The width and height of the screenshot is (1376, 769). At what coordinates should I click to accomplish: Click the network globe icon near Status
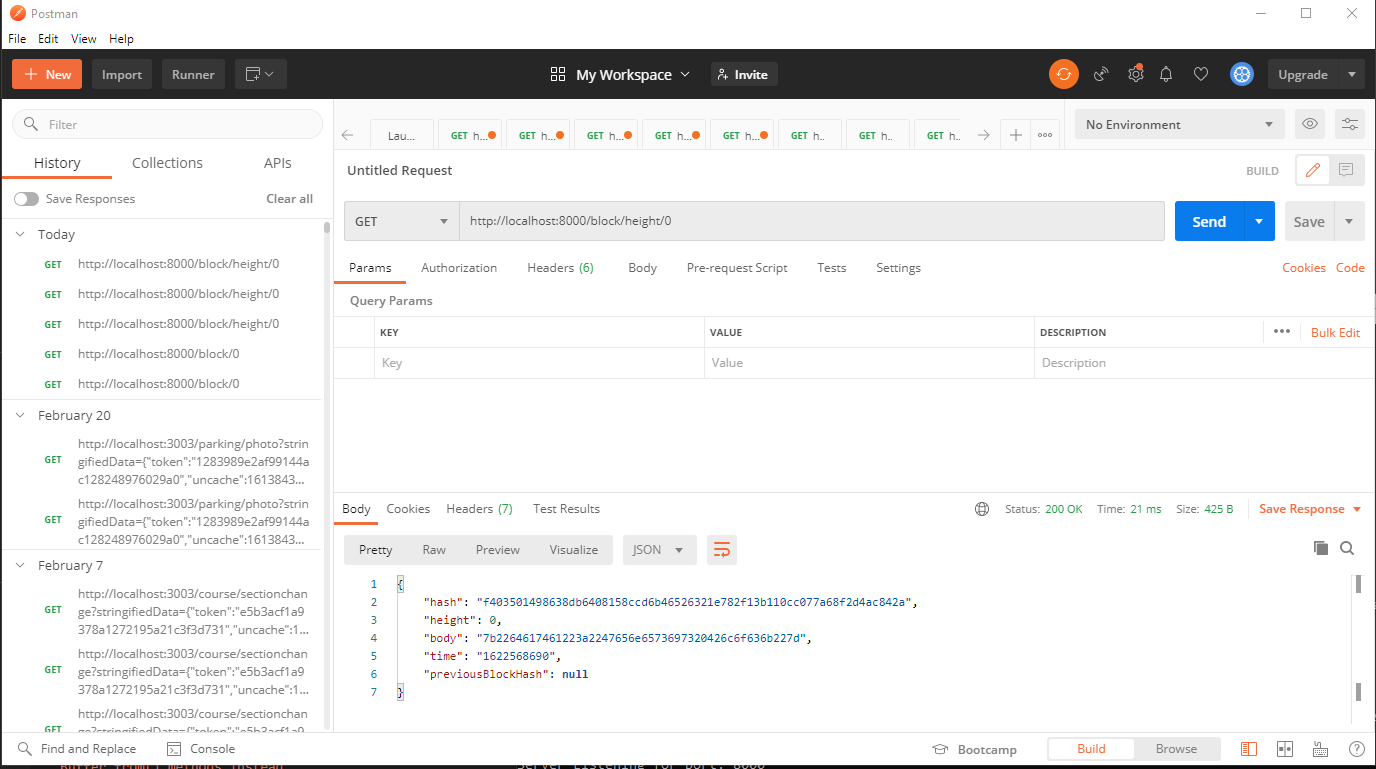(x=982, y=509)
